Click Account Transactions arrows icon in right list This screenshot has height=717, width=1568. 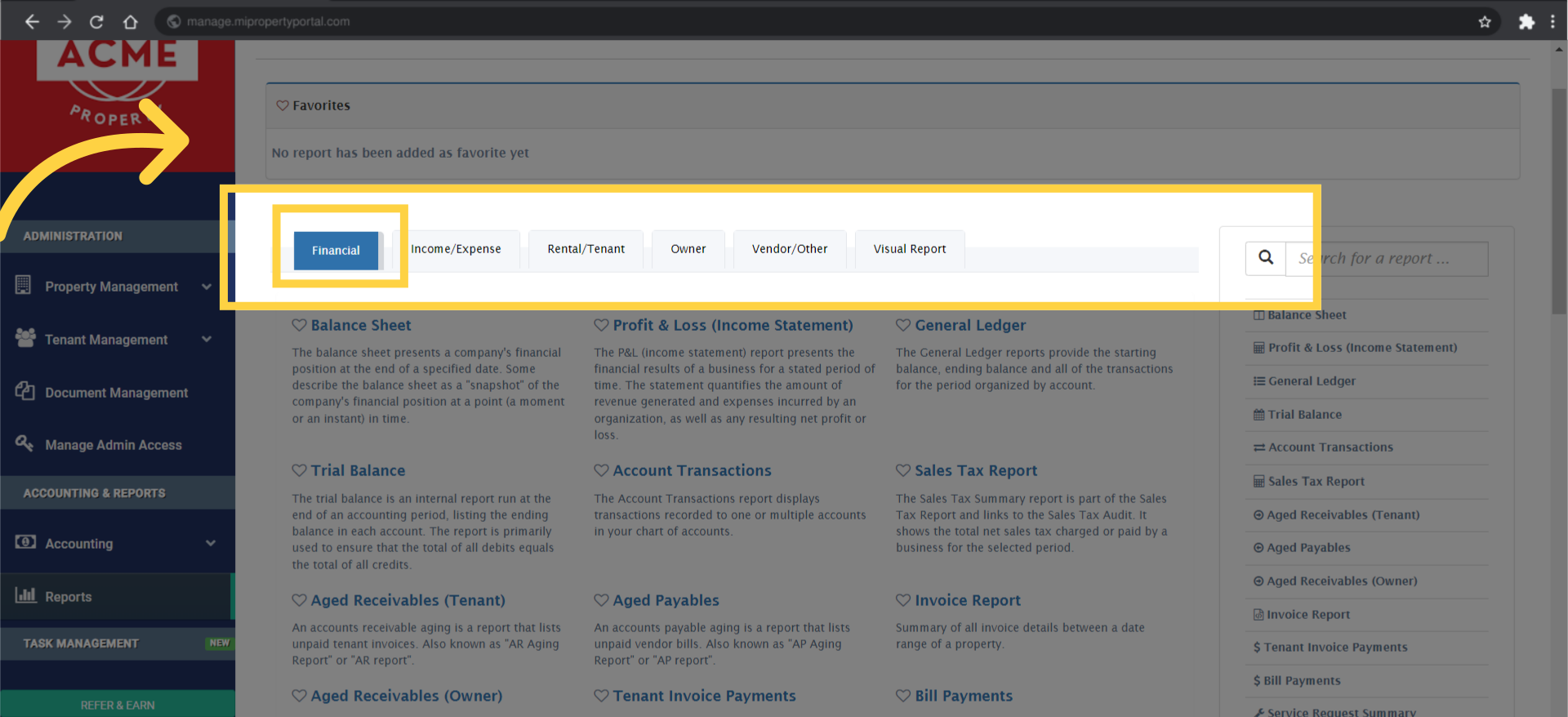tap(1259, 448)
